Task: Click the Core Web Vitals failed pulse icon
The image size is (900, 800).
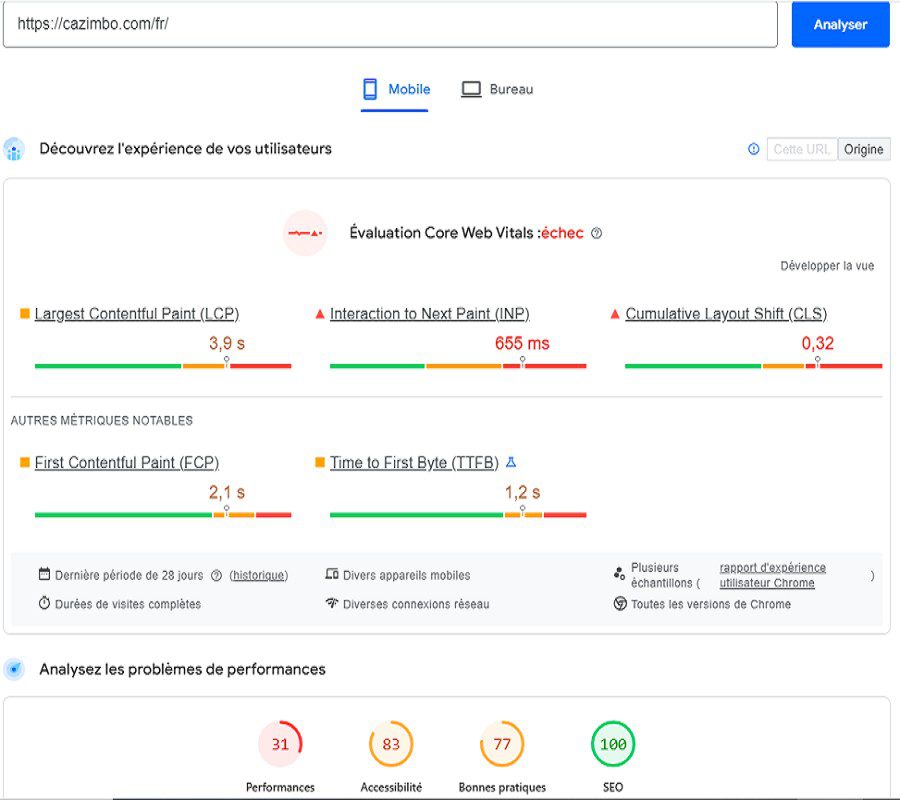Action: 305,233
